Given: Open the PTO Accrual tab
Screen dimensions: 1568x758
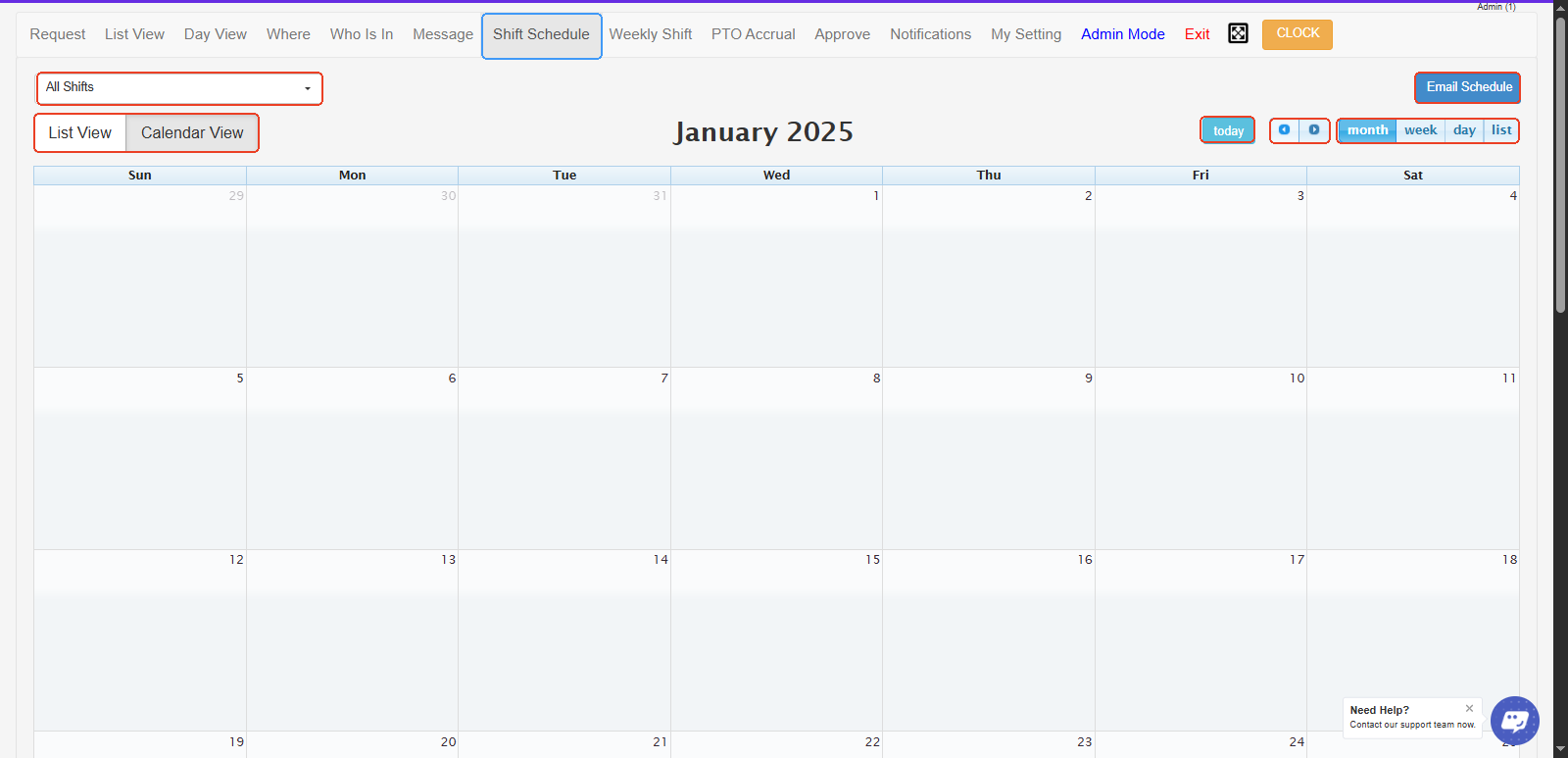Looking at the screenshot, I should click(x=753, y=34).
